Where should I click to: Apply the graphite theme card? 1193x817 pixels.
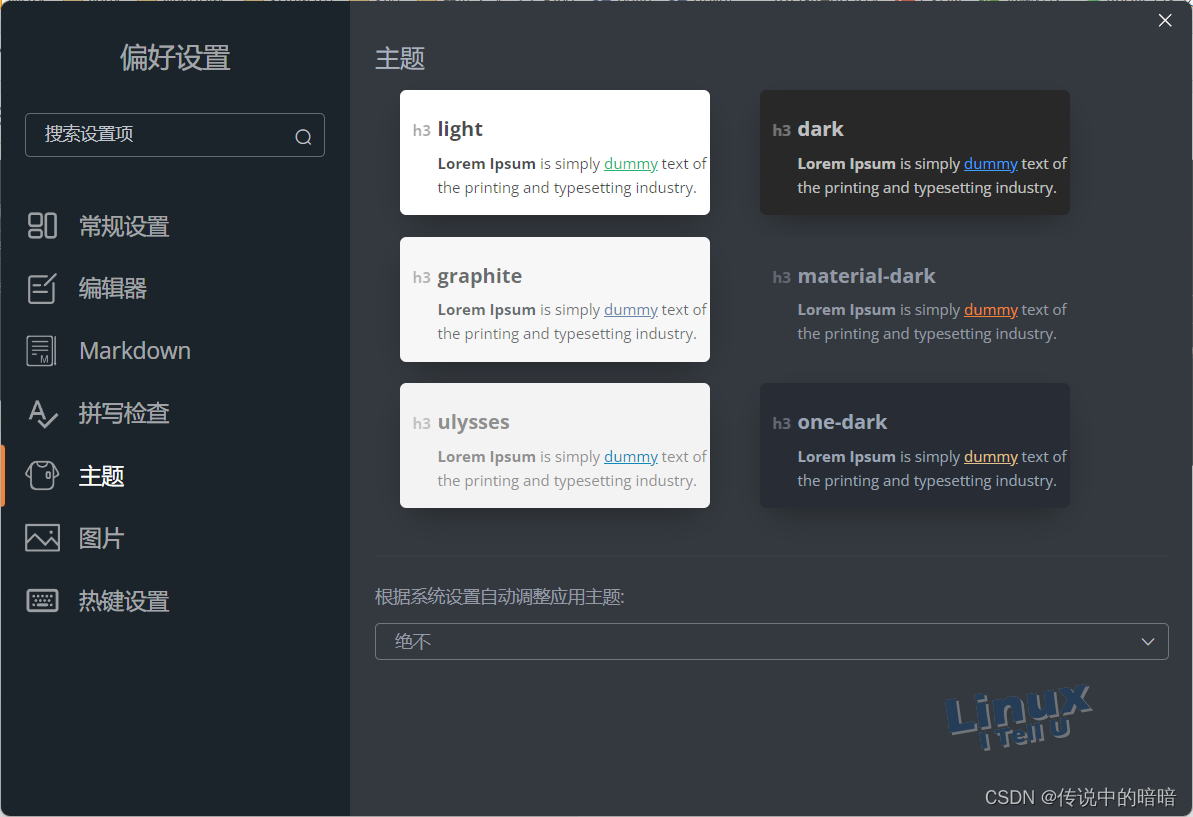click(x=555, y=299)
